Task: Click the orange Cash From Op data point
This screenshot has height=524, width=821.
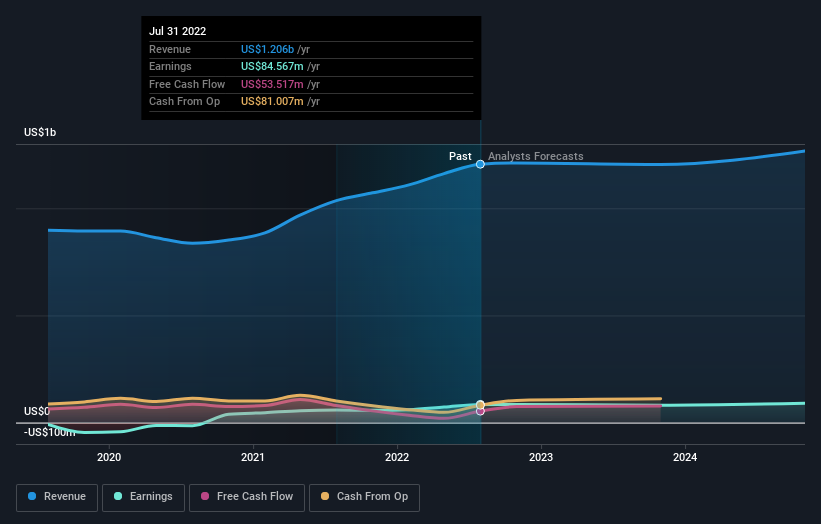Action: [x=480, y=405]
